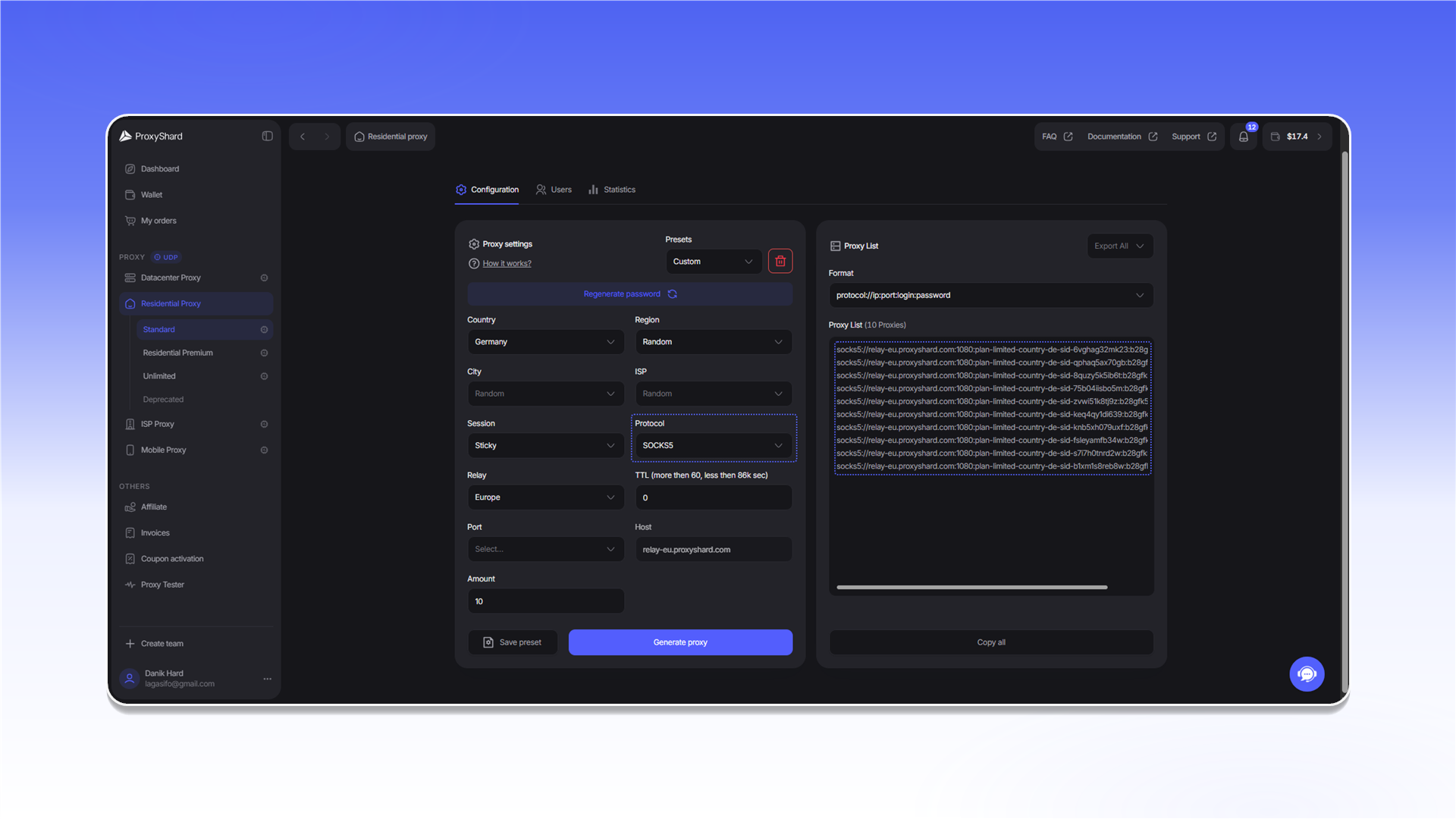
Task: Delete the Custom preset with trash icon
Action: 780,261
